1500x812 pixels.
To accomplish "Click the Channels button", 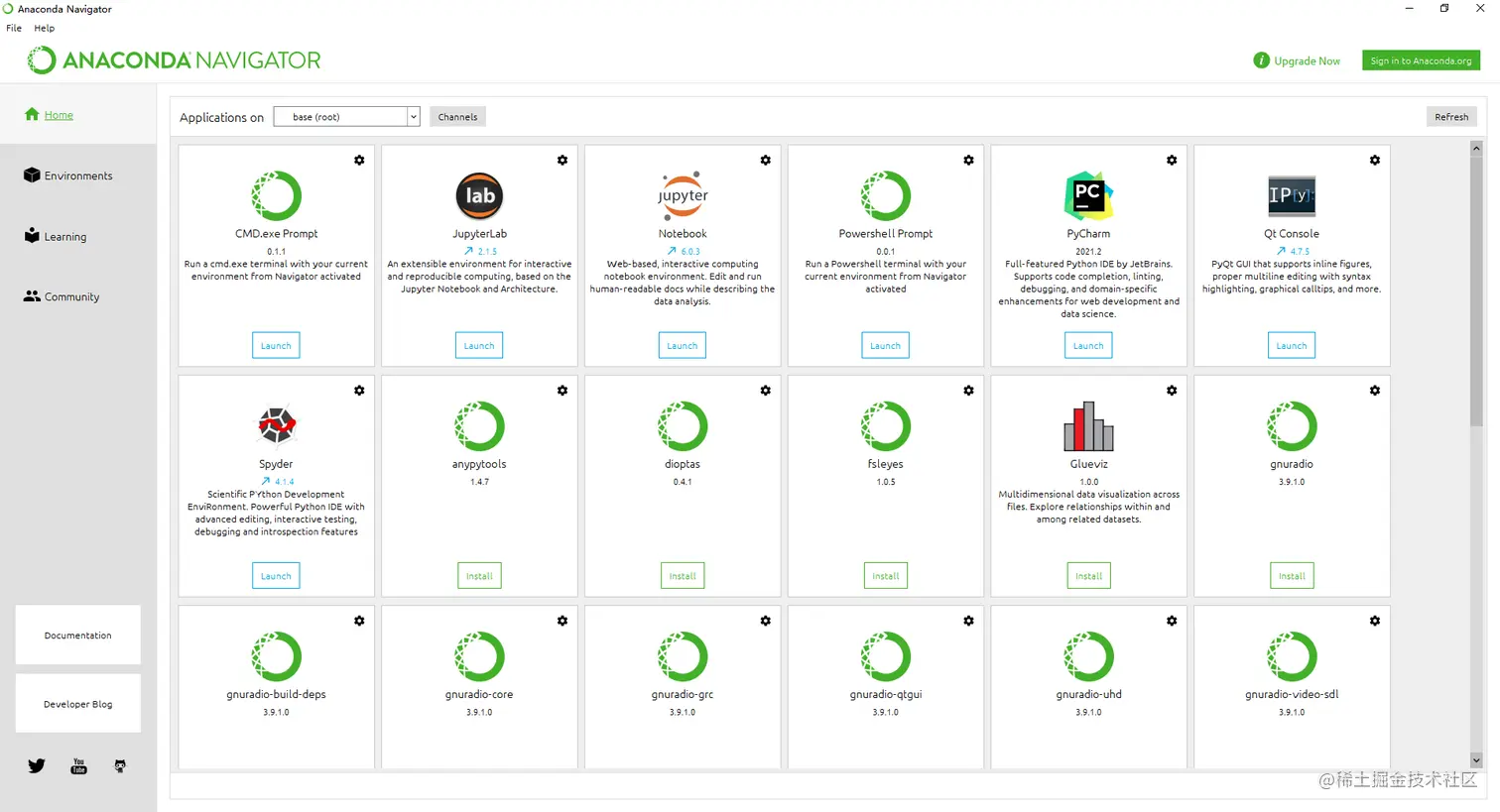I will pos(457,117).
